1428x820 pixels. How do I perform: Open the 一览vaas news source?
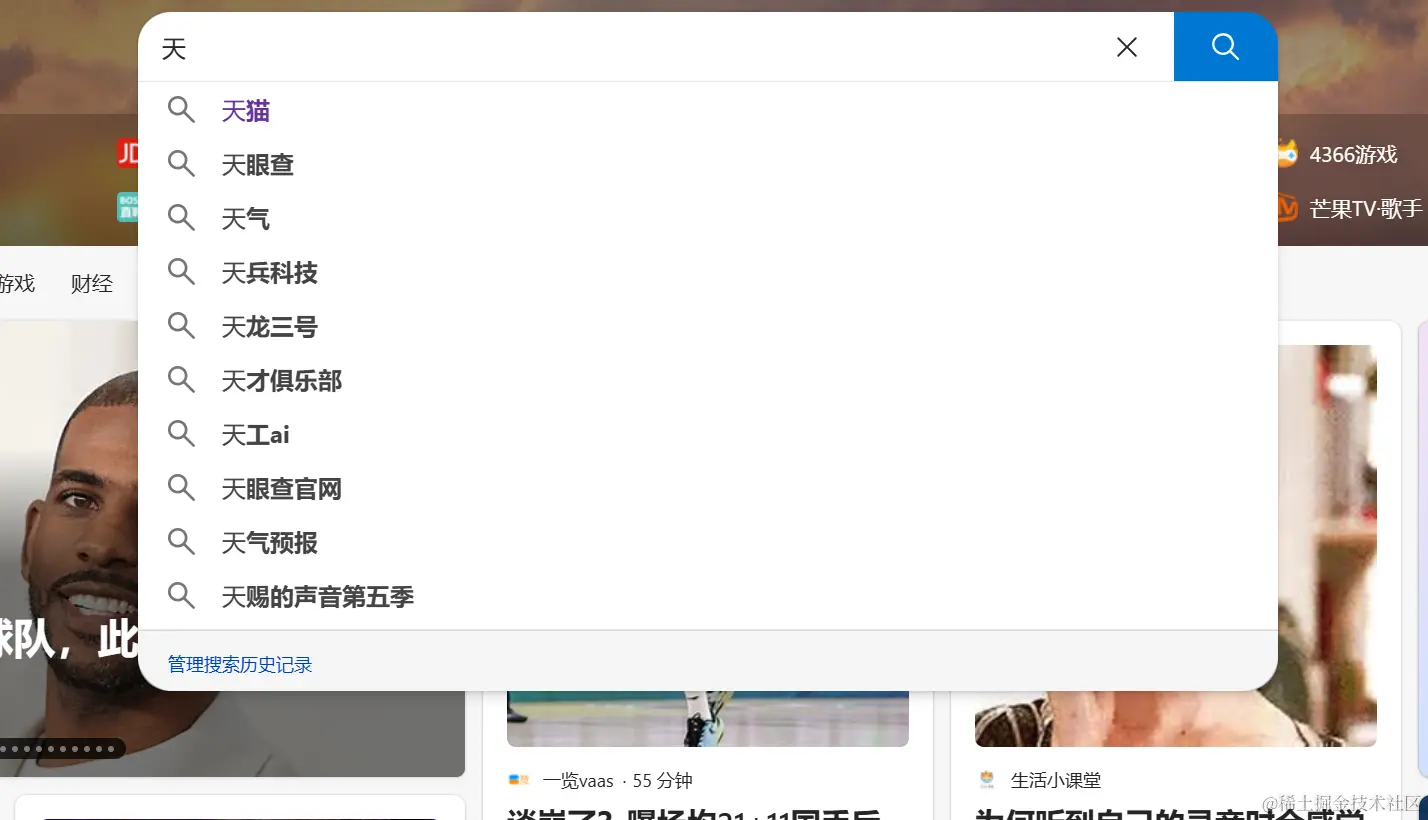click(578, 781)
